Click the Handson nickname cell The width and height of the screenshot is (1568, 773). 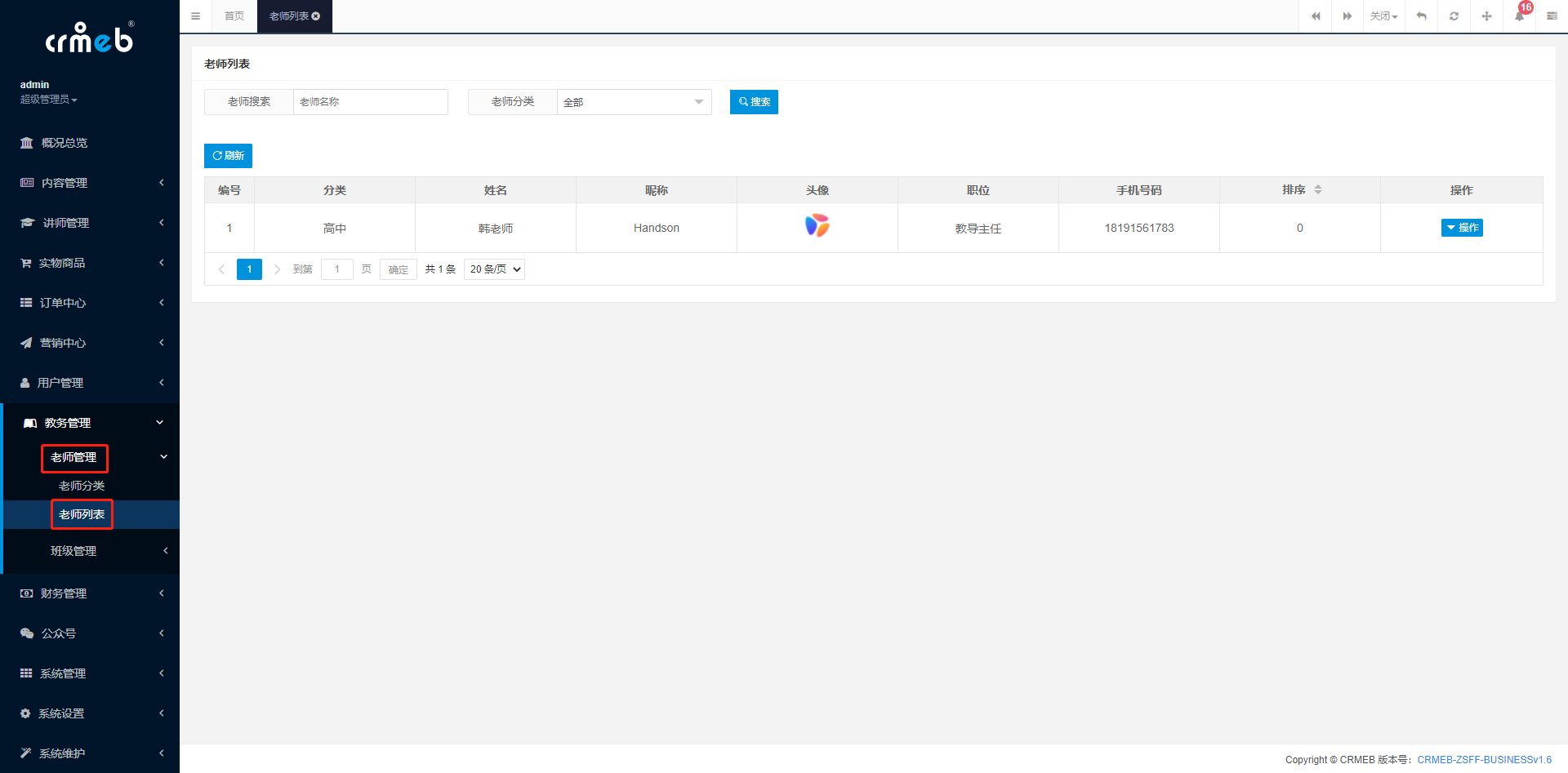(x=657, y=228)
